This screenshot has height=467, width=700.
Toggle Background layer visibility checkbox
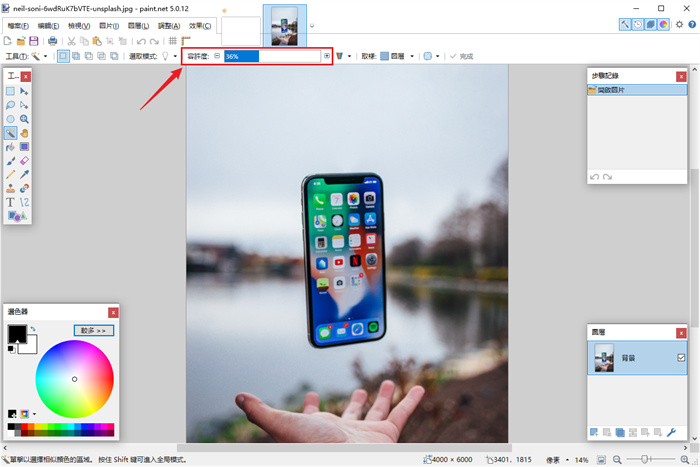(x=681, y=358)
